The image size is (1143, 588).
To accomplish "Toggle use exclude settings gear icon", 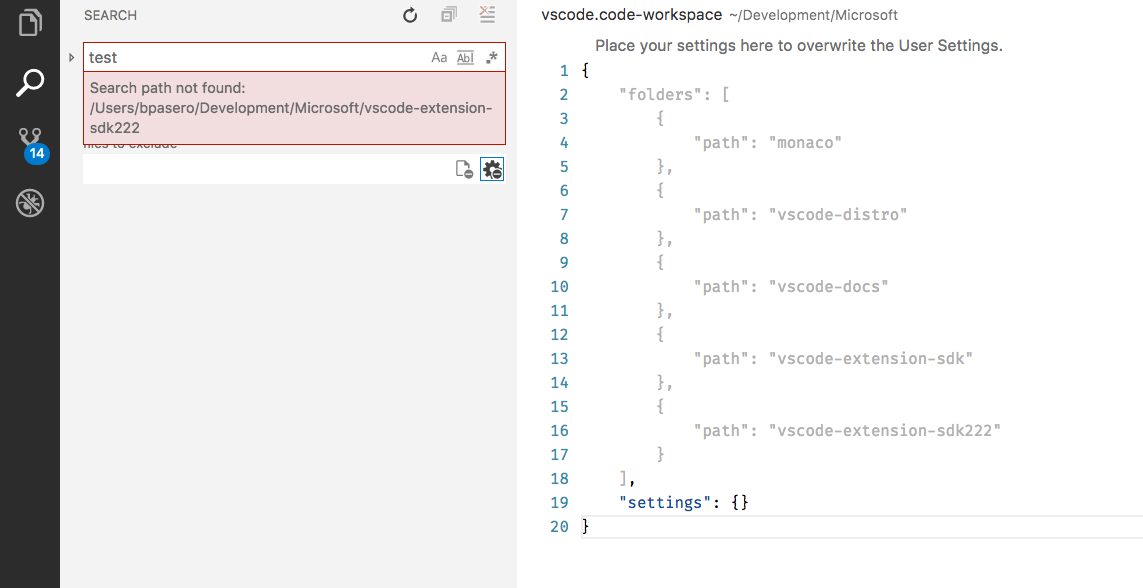I will click(492, 170).
